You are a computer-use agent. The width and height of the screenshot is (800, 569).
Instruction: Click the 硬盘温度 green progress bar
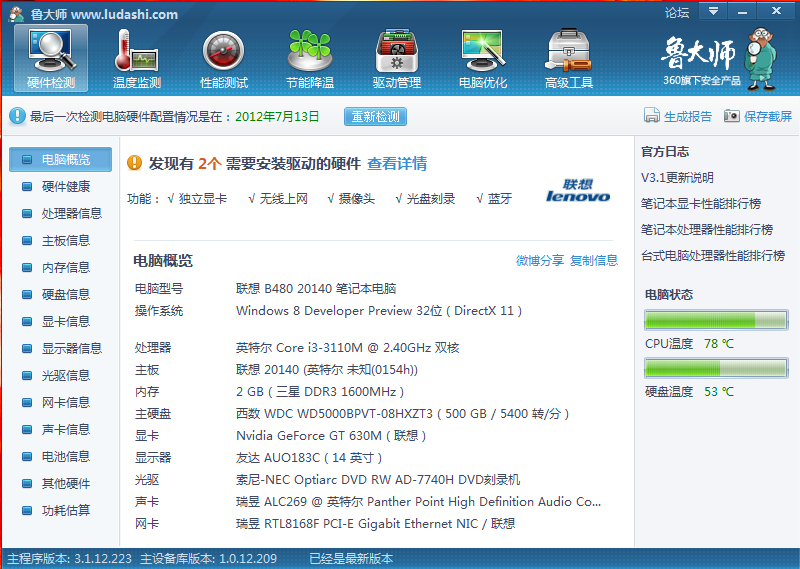pyautogui.click(x=716, y=368)
